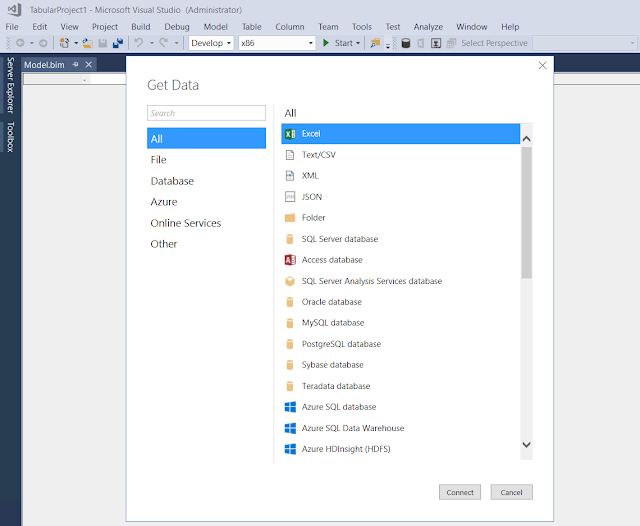Select Oracle database source

[x=400, y=302]
